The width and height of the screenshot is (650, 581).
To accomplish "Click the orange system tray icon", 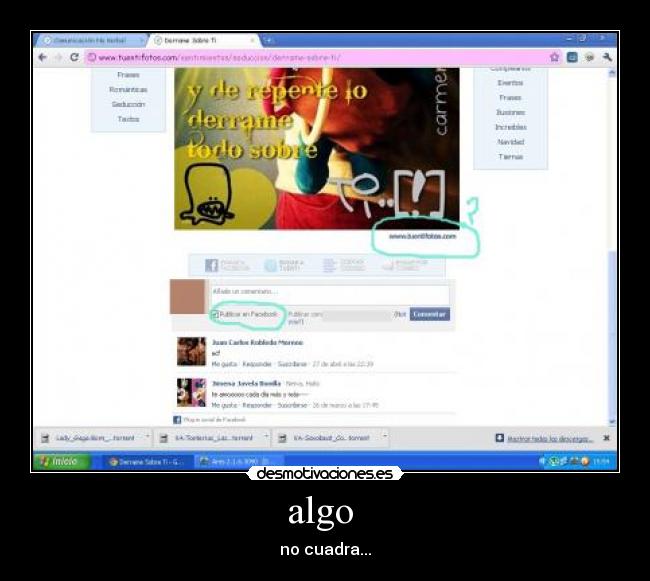I will point(585,461).
